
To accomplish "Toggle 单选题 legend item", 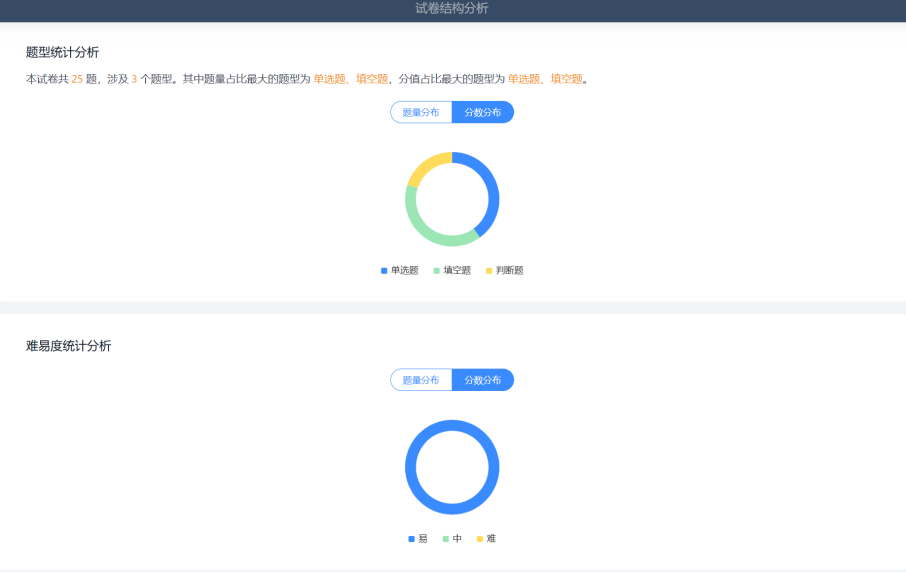I will [x=400, y=270].
